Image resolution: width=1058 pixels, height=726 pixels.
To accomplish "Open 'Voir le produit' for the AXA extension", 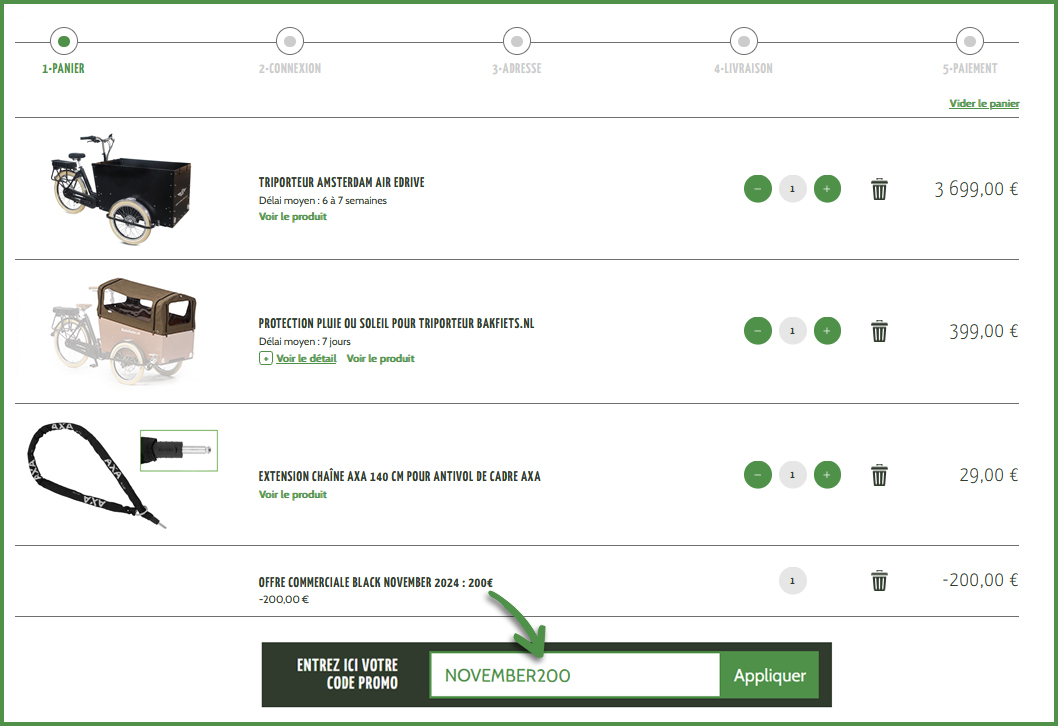I will (x=292, y=494).
